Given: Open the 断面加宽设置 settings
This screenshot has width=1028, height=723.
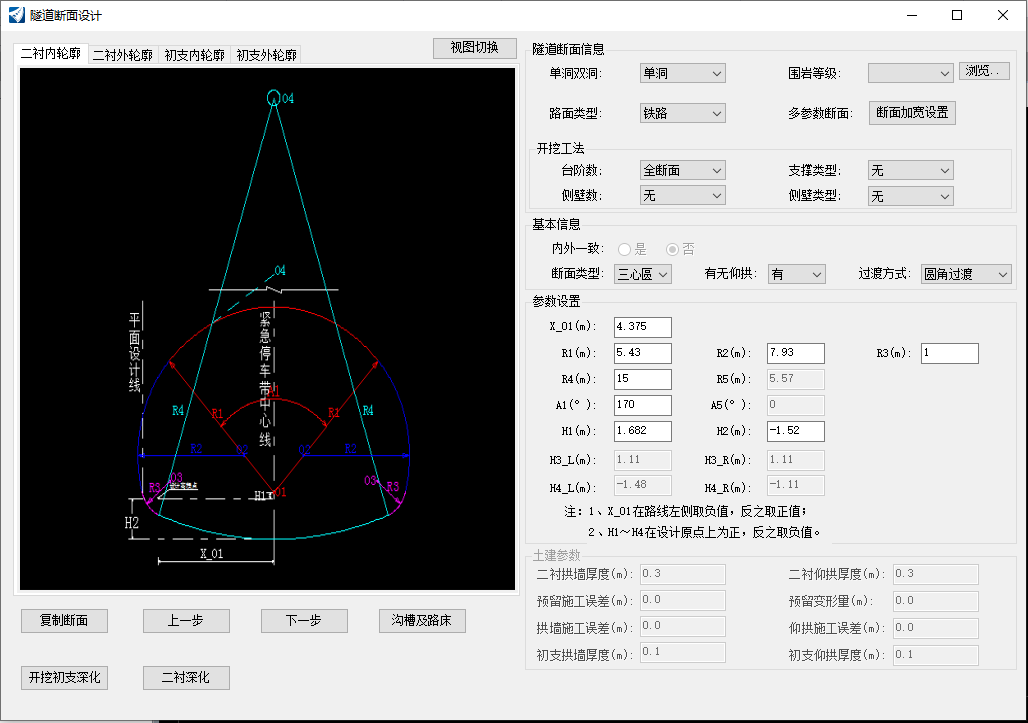Looking at the screenshot, I should [910, 113].
